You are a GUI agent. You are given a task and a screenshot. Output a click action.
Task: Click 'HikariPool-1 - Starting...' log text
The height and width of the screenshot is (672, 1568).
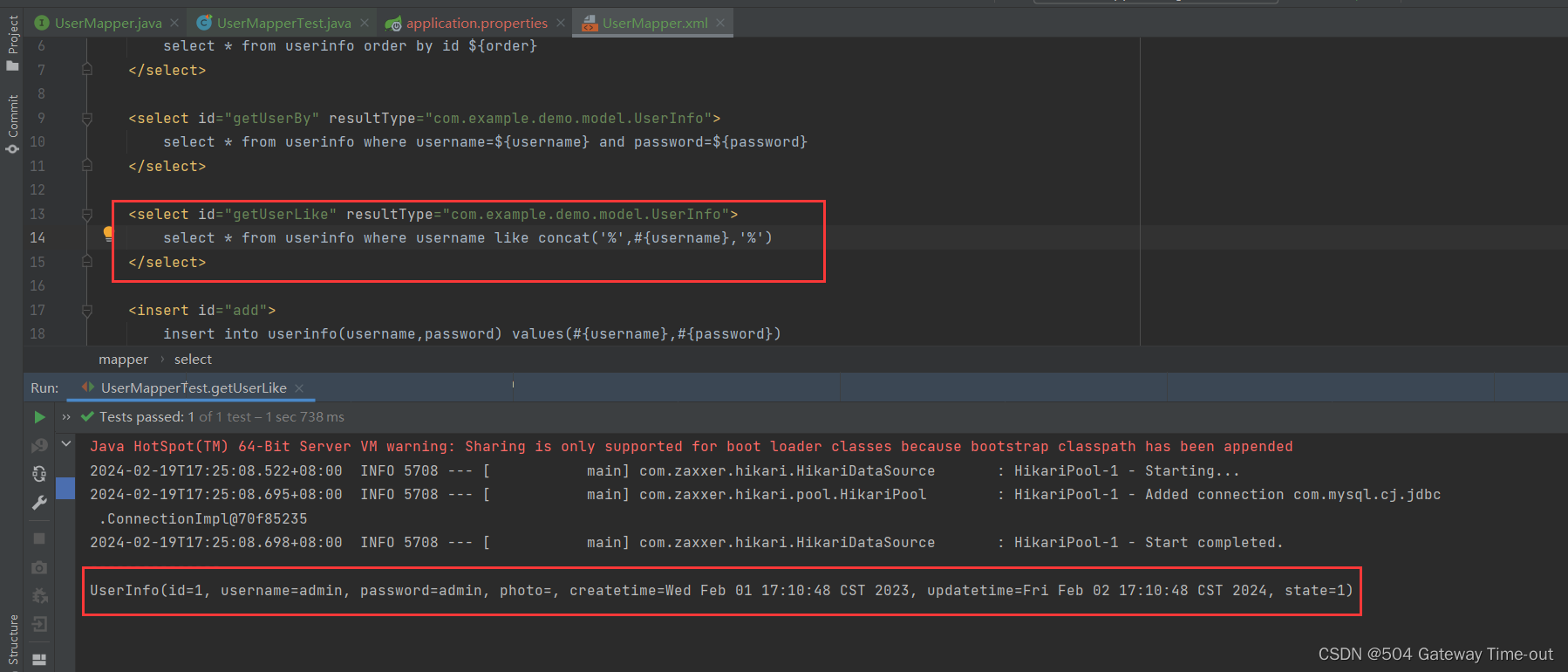point(1127,470)
